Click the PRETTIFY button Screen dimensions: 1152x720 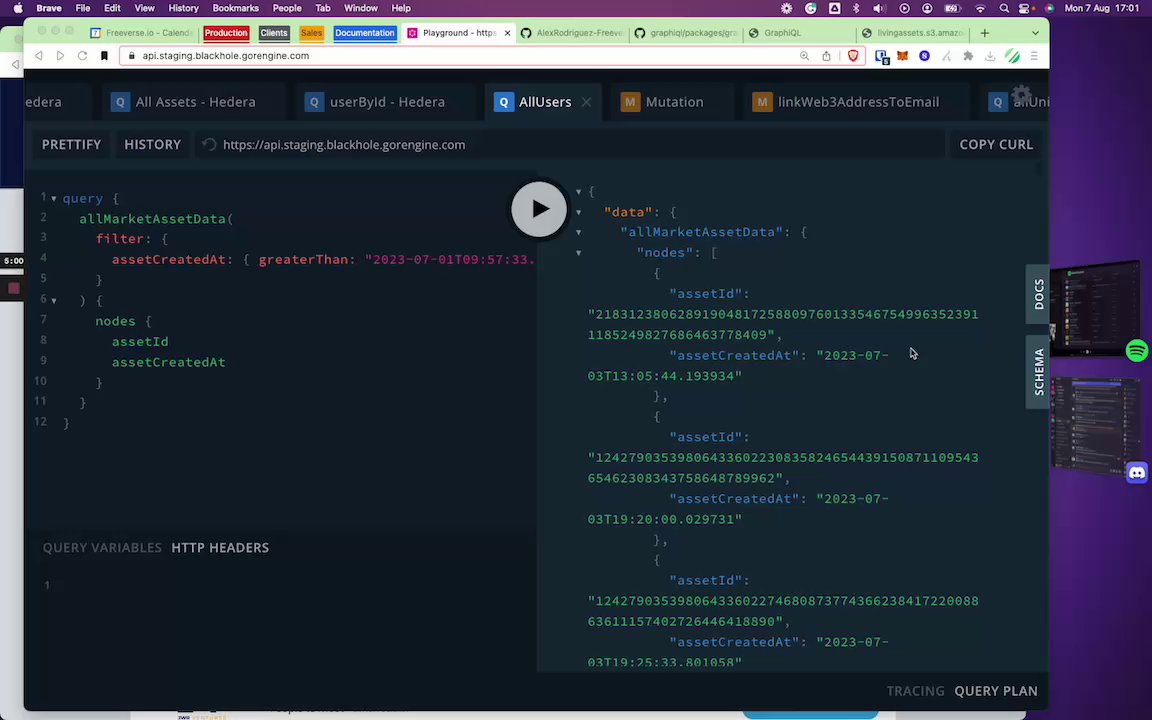[x=71, y=145]
